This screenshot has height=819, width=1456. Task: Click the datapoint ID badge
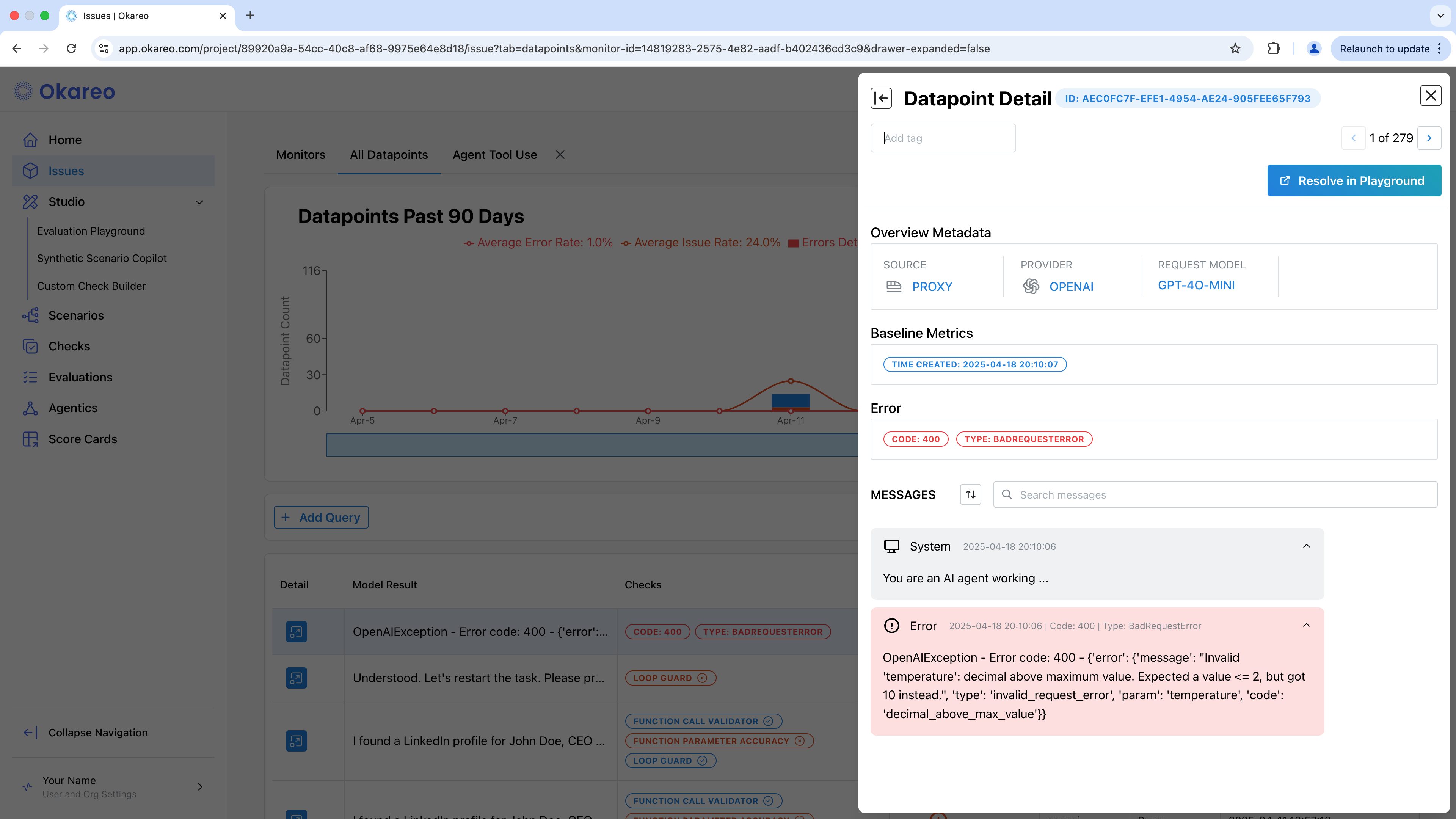click(1188, 98)
